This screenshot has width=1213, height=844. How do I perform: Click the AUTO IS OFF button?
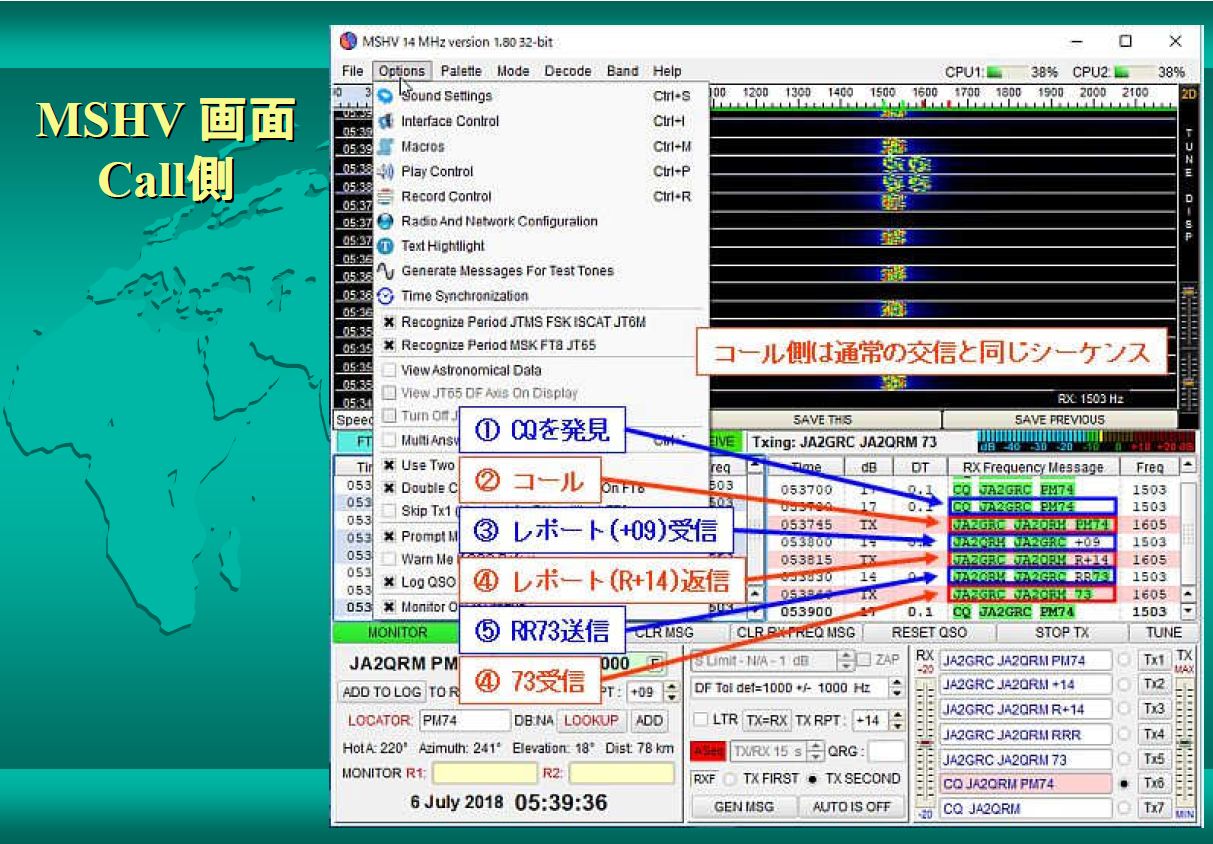(850, 807)
